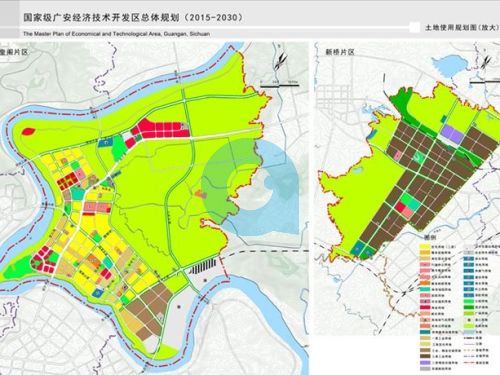Click the red oval parcel in the left map

tap(28, 131)
